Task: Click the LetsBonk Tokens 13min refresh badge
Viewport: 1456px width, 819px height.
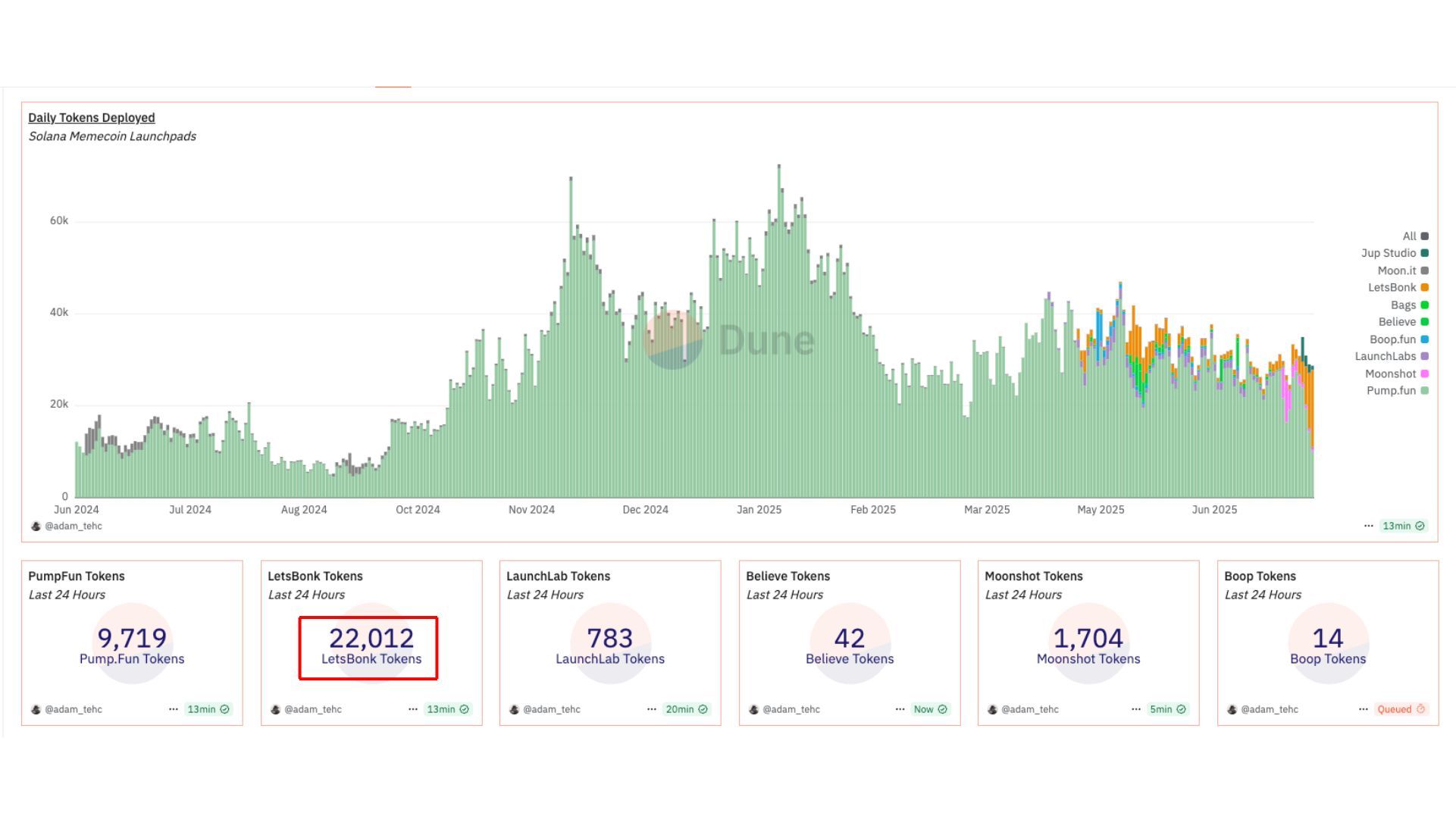Action: tap(448, 709)
